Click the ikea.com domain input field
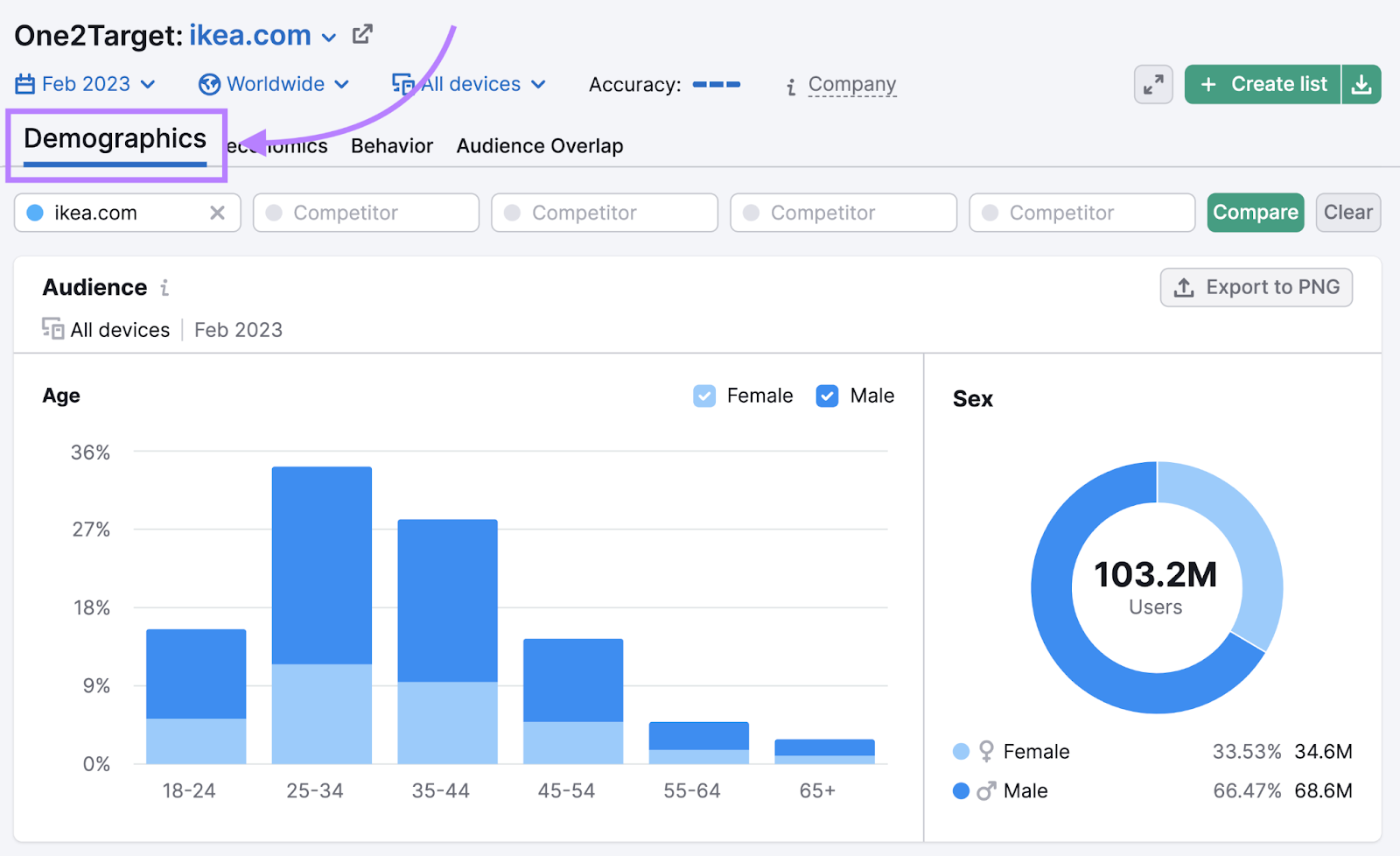The image size is (1400, 856). [127, 213]
